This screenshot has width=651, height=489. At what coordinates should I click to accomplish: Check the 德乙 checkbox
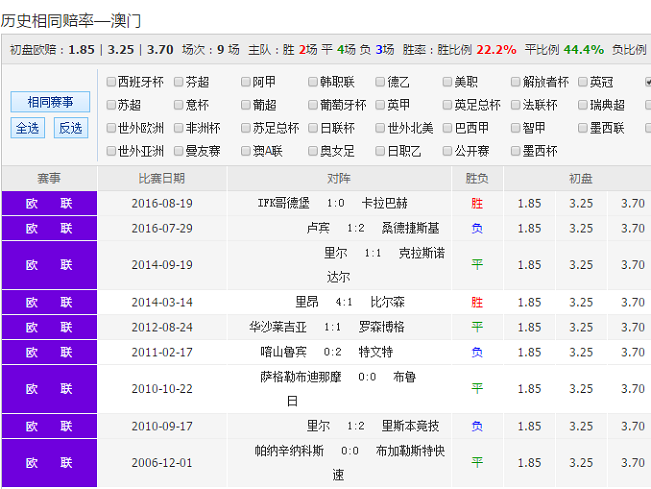[x=380, y=82]
